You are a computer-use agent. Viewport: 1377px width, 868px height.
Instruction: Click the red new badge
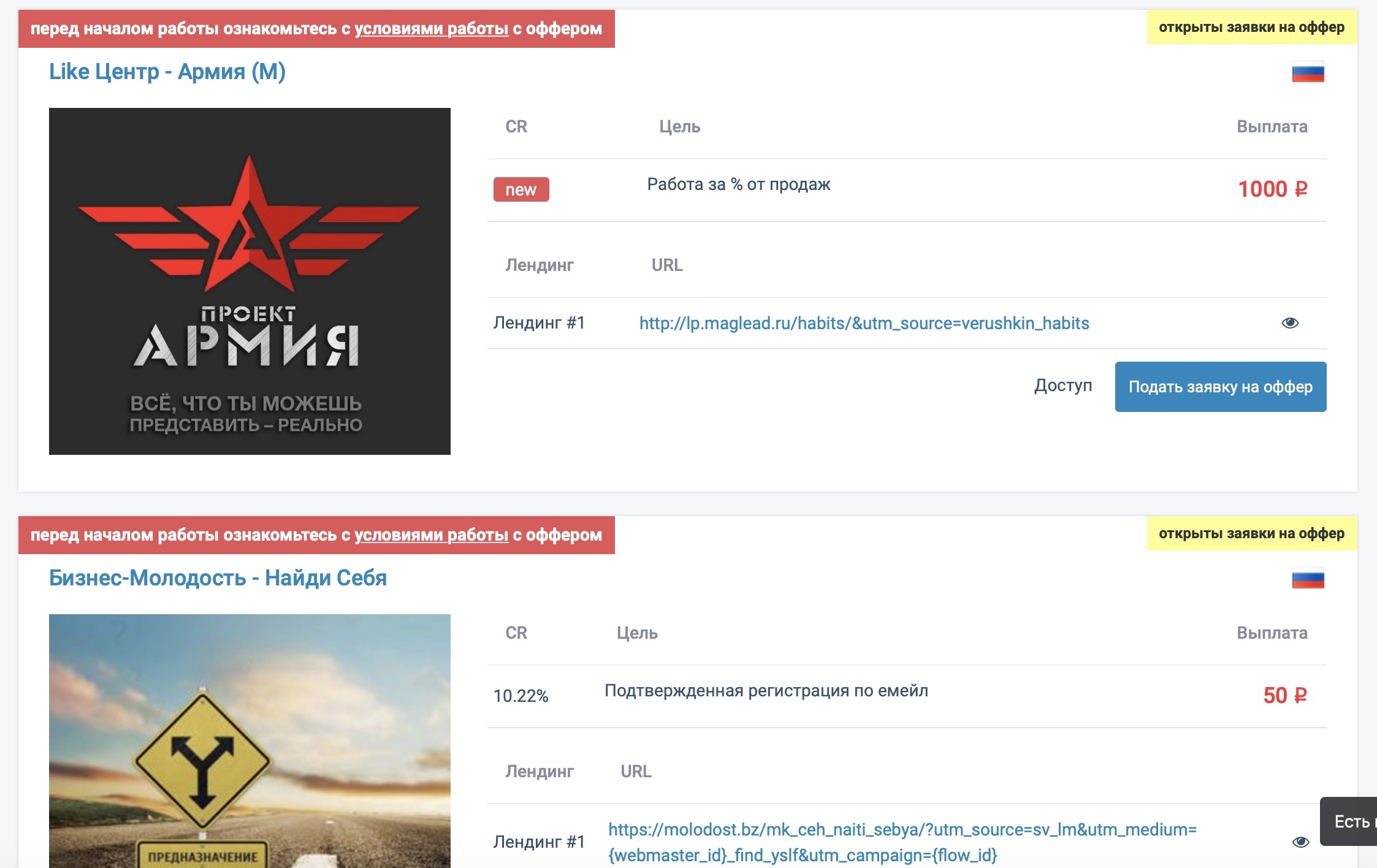tap(521, 189)
